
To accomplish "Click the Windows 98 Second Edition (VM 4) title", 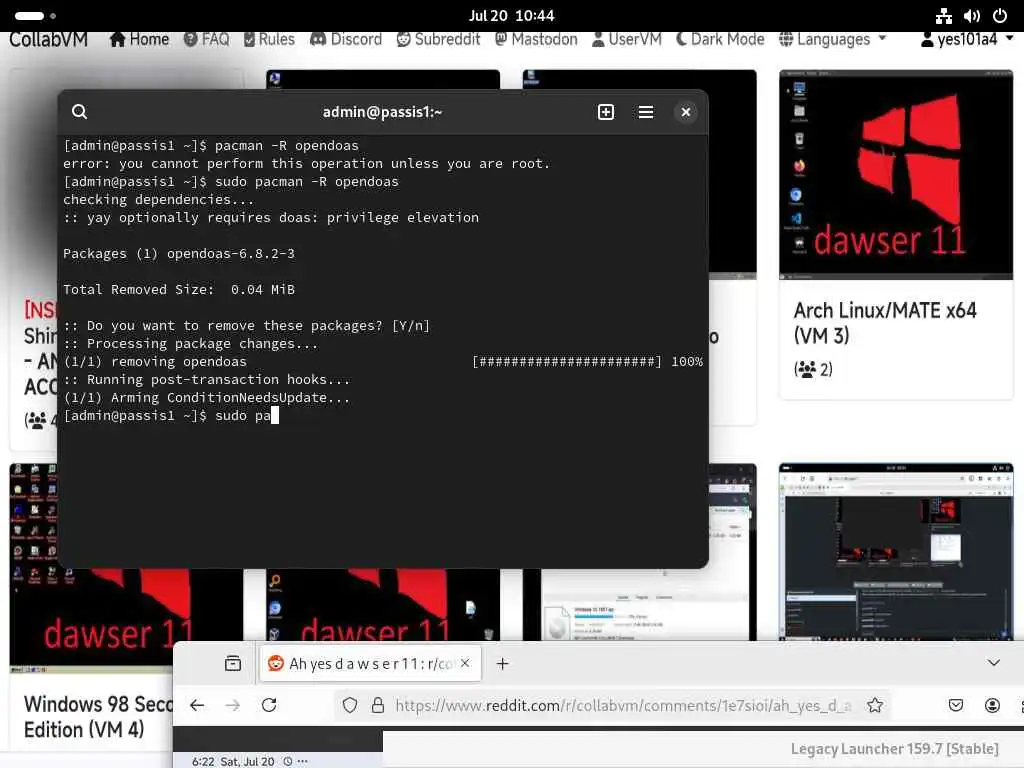I will 98,716.
